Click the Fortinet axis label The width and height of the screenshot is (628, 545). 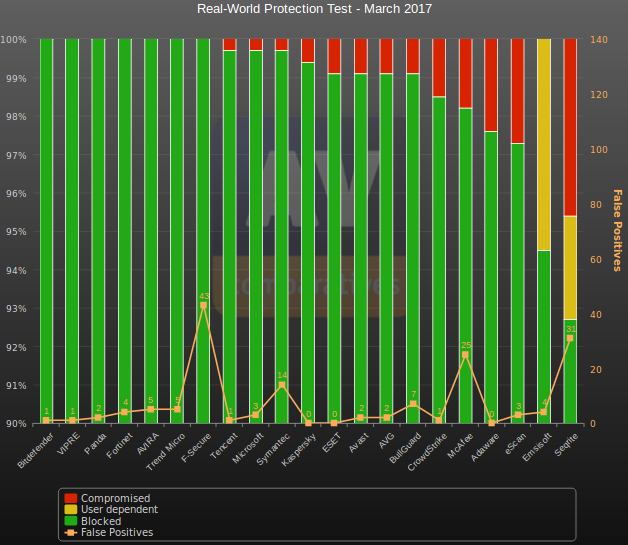pos(119,446)
